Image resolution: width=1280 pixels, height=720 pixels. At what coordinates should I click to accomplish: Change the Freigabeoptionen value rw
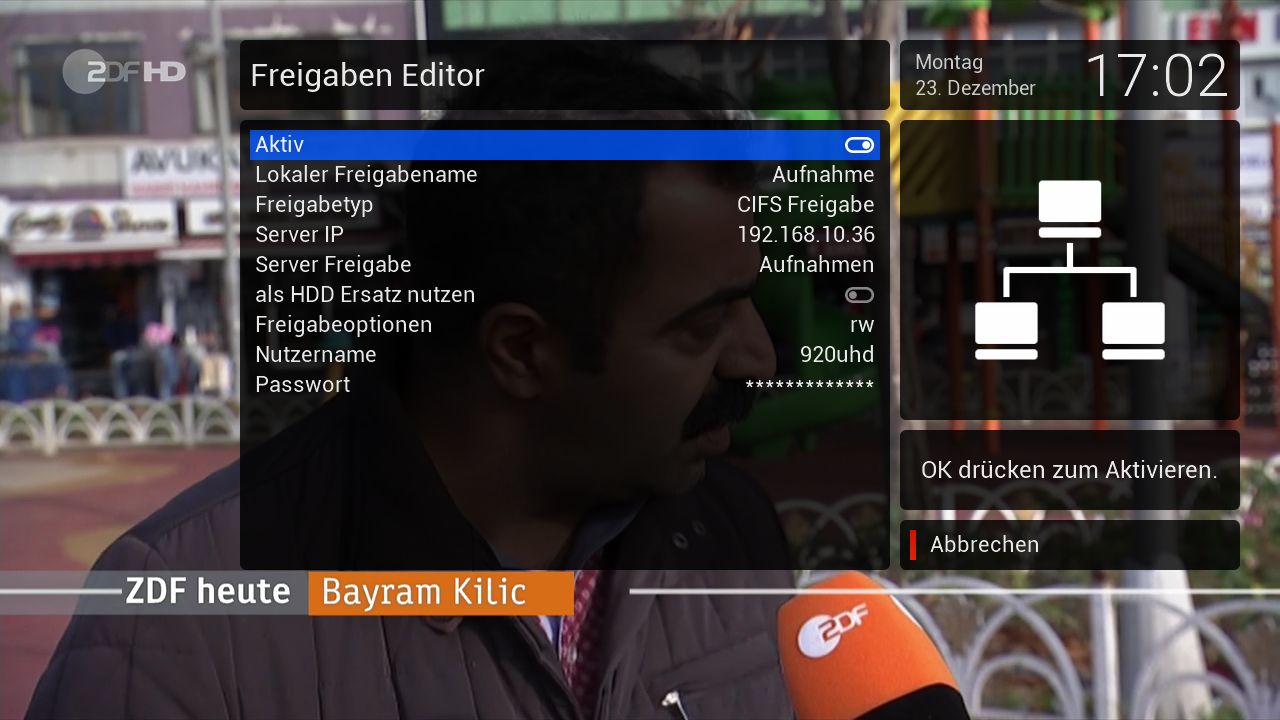point(861,325)
